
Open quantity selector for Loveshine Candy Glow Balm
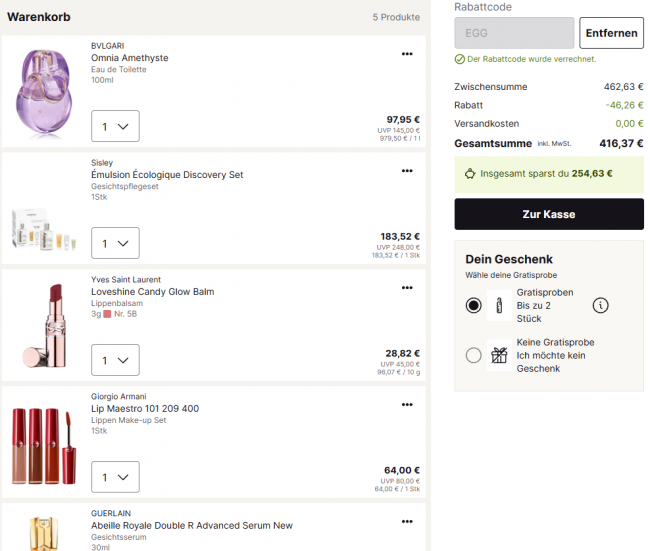(115, 360)
